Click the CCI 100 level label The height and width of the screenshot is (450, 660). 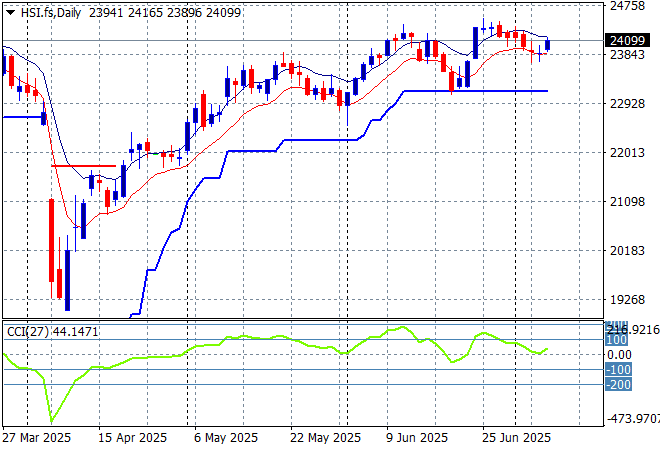point(617,340)
